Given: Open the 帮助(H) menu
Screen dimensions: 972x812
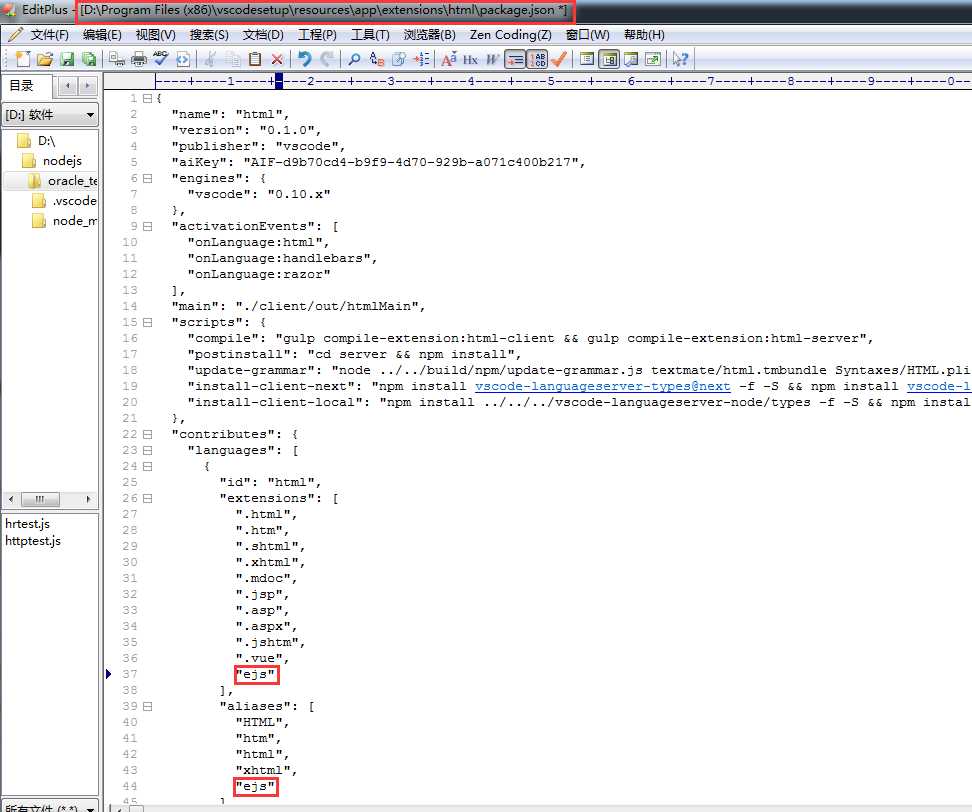Looking at the screenshot, I should (x=644, y=35).
